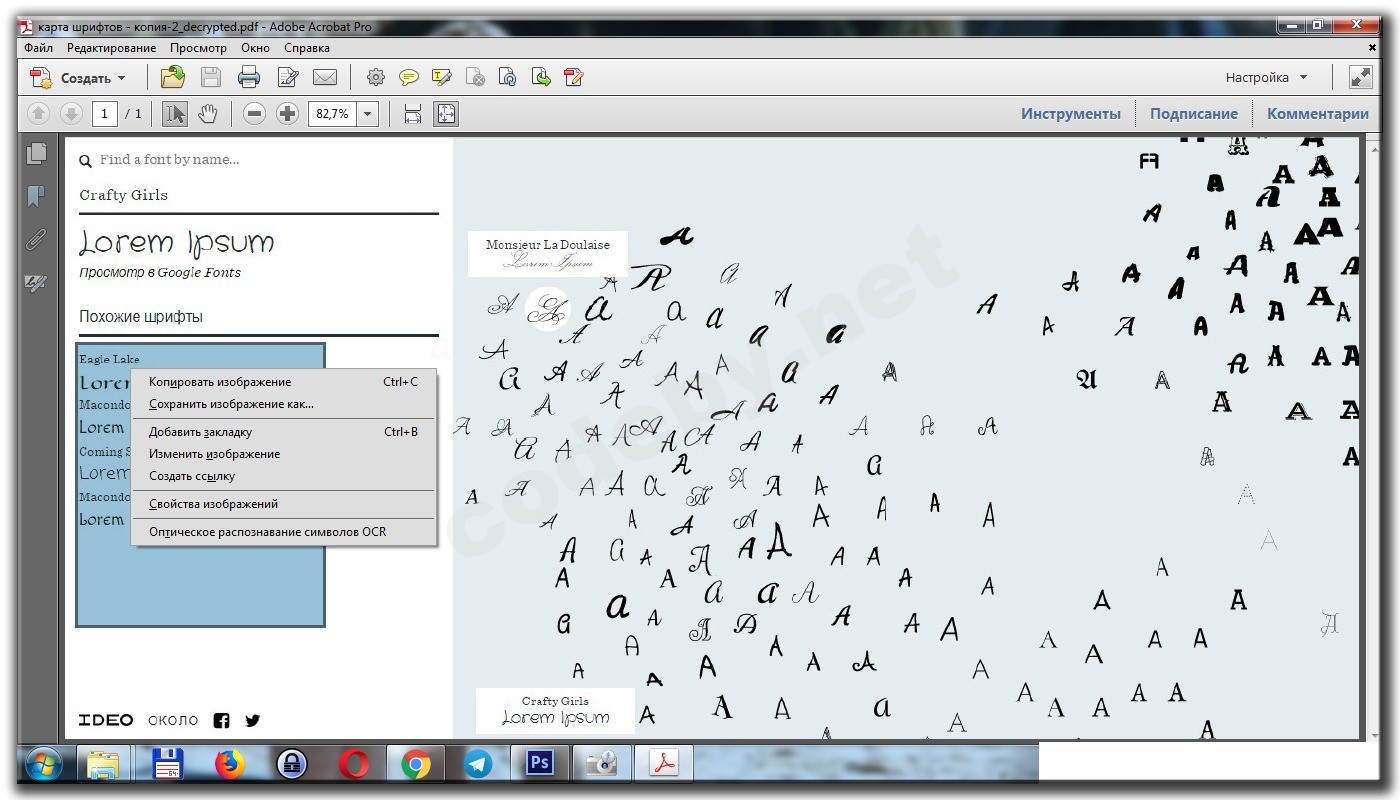The image size is (1400, 800).
Task: Click the zoom in plus button
Action: point(287,114)
